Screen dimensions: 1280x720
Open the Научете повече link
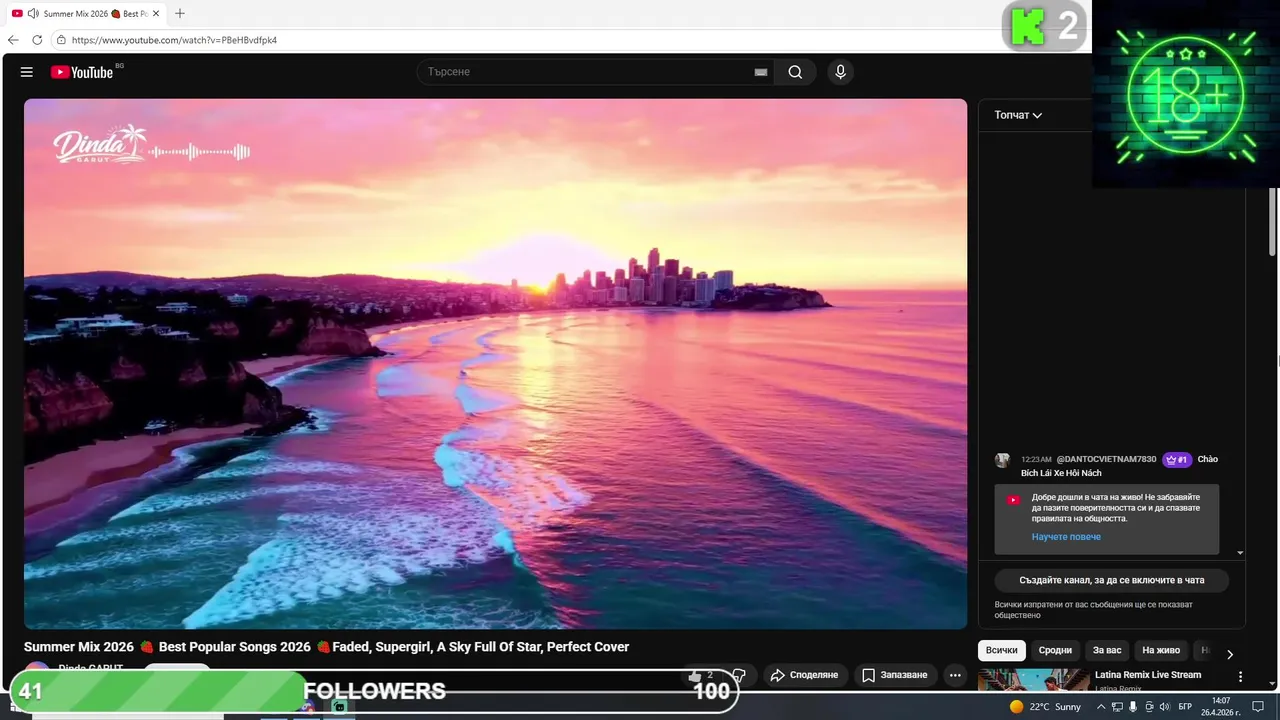[x=1066, y=537]
